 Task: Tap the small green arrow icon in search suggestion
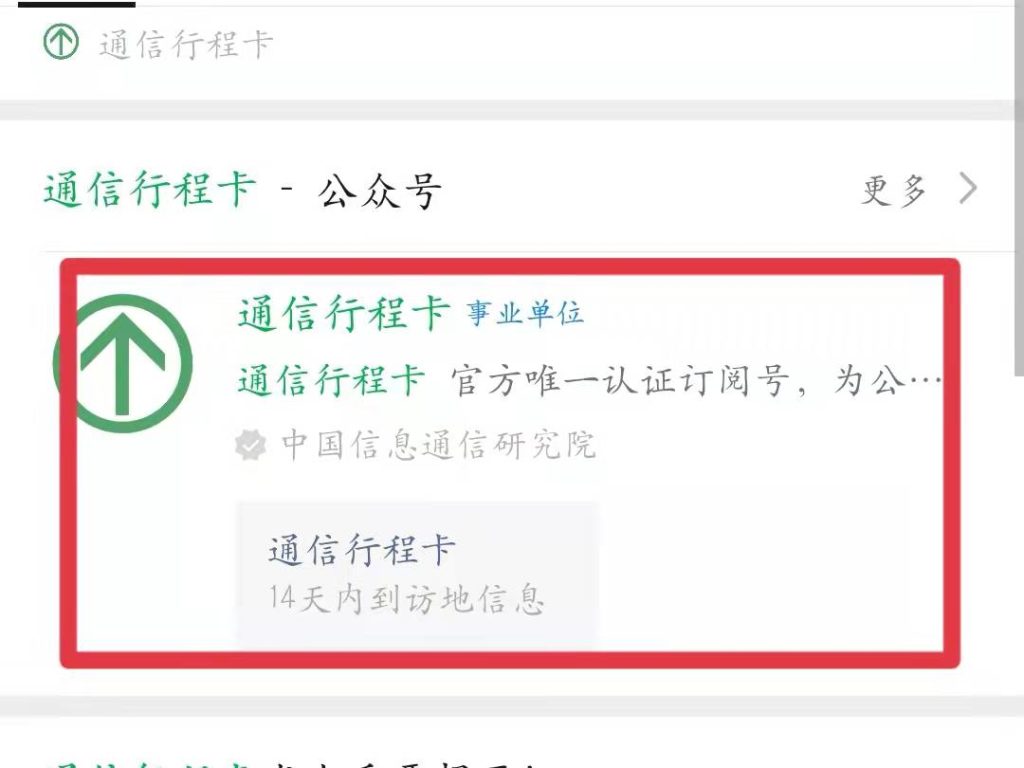(x=61, y=41)
